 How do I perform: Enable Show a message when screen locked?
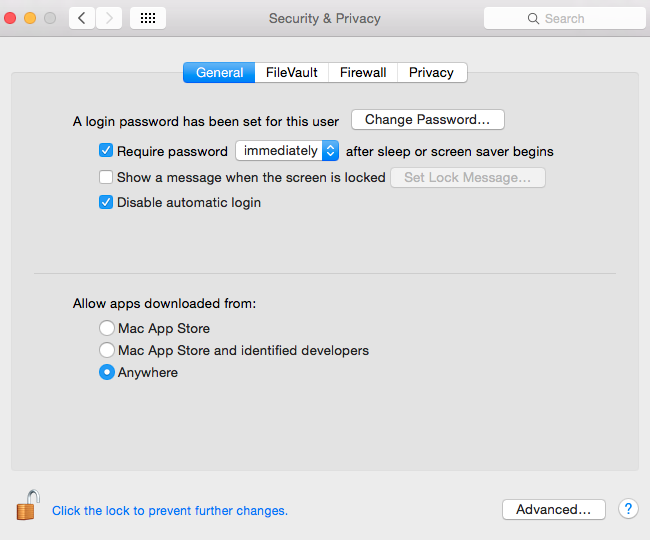(106, 177)
